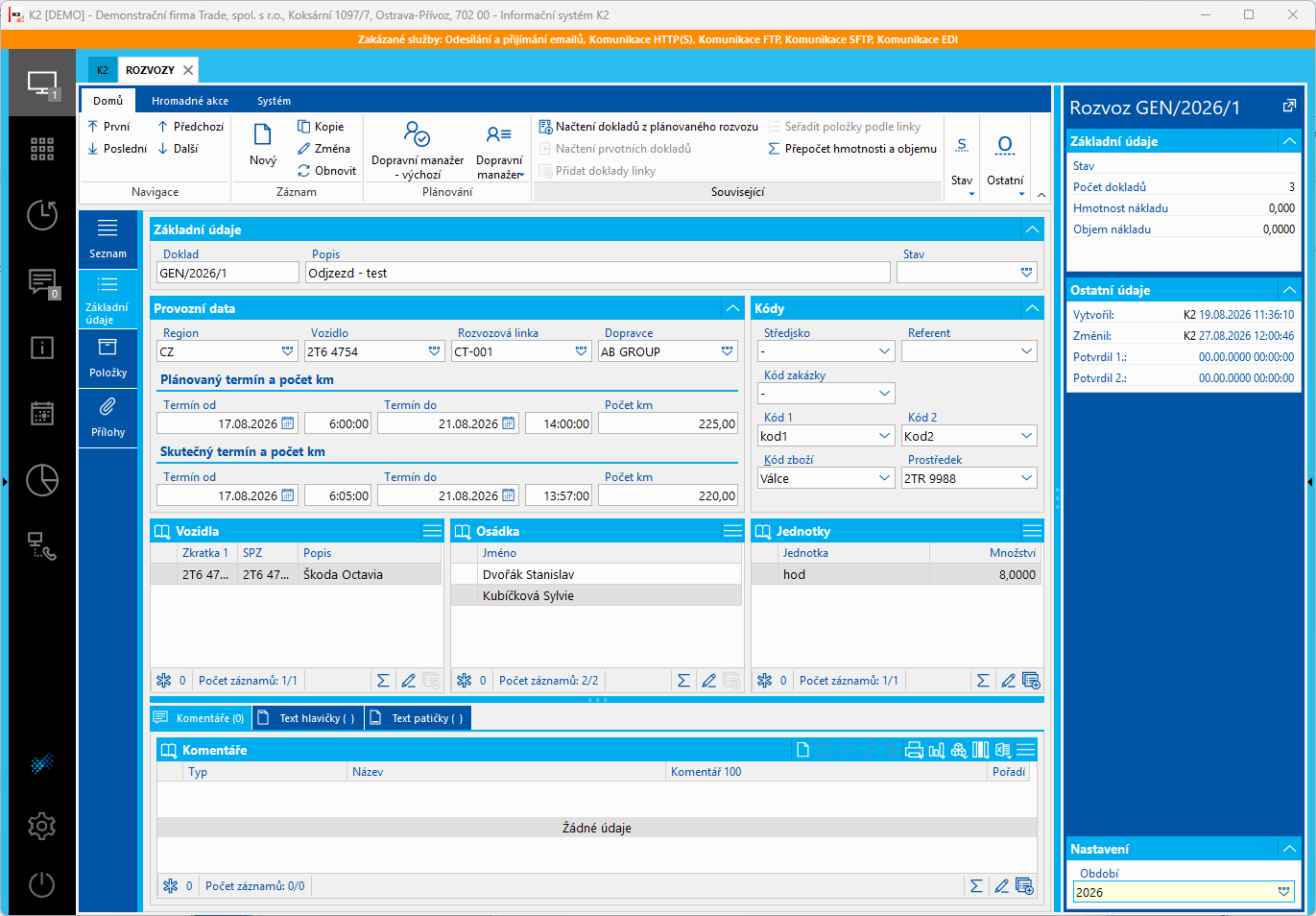Image resolution: width=1316 pixels, height=916 pixels.
Task: Collapse the Provozní data section
Action: [x=732, y=308]
